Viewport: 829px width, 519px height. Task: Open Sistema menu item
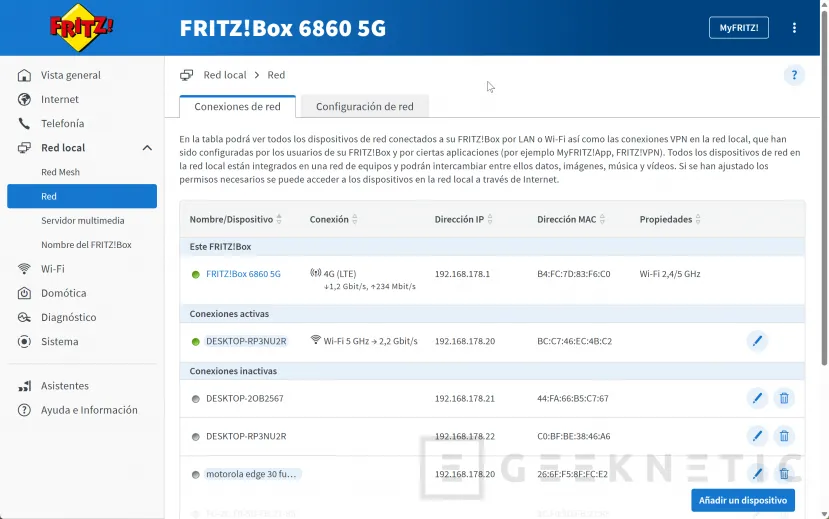pyautogui.click(x=60, y=342)
